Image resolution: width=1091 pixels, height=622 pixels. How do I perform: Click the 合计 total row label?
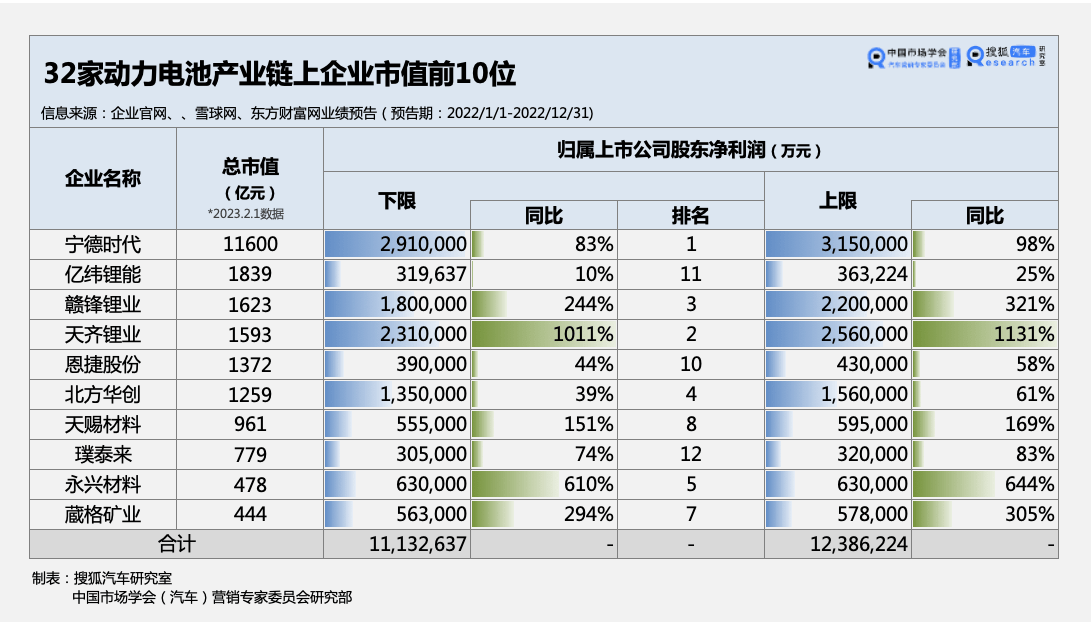pos(176,544)
